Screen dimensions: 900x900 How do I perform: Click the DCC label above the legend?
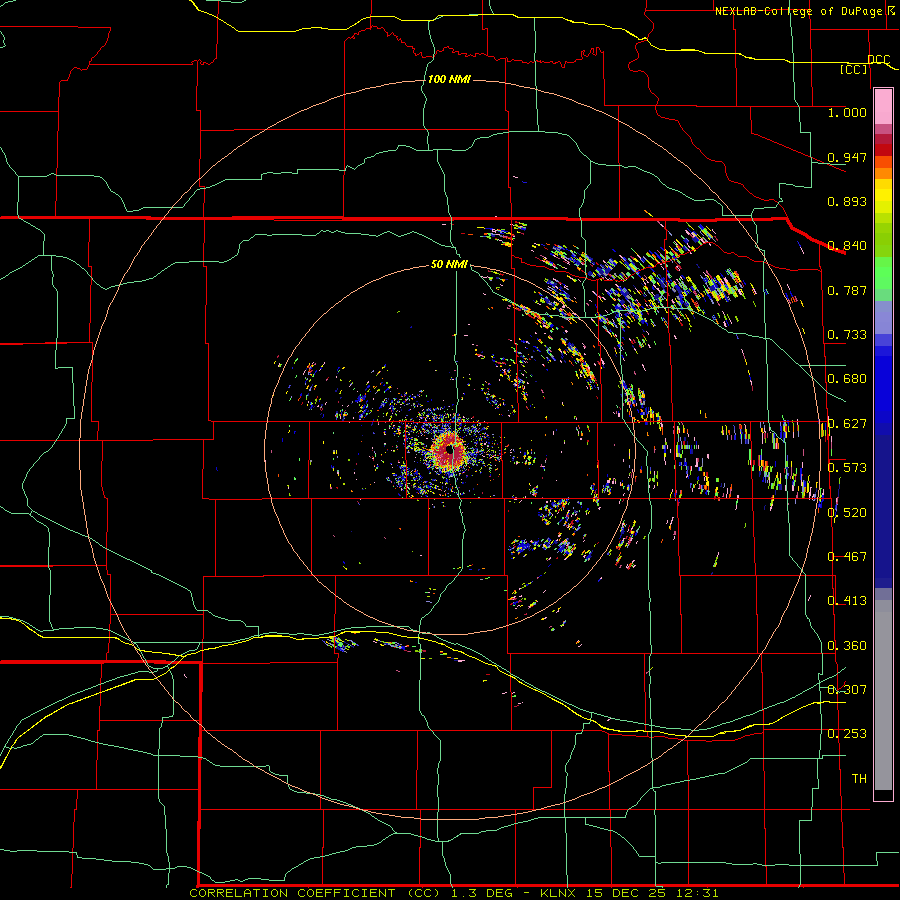[878, 59]
